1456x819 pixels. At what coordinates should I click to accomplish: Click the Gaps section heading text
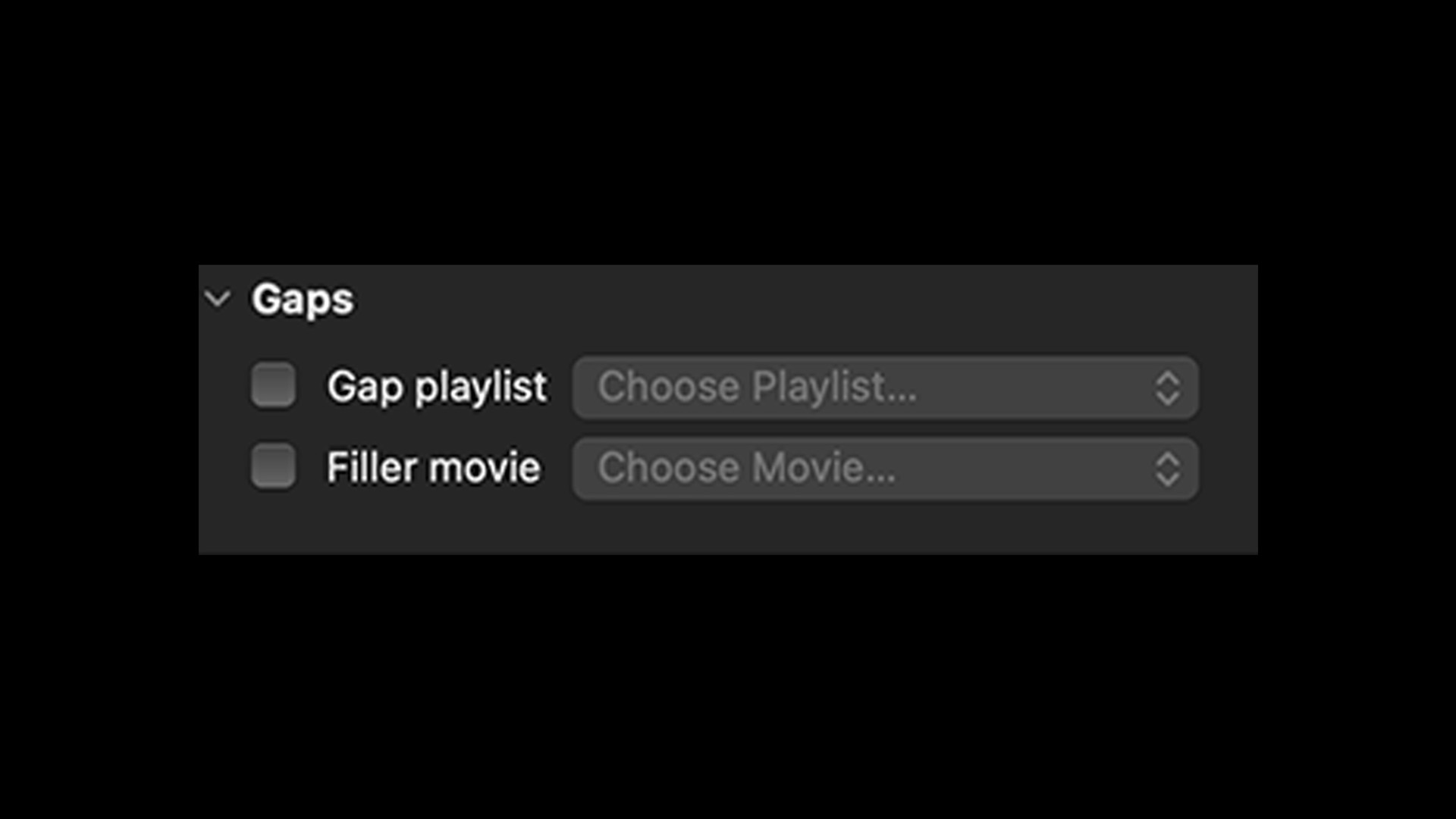click(303, 300)
